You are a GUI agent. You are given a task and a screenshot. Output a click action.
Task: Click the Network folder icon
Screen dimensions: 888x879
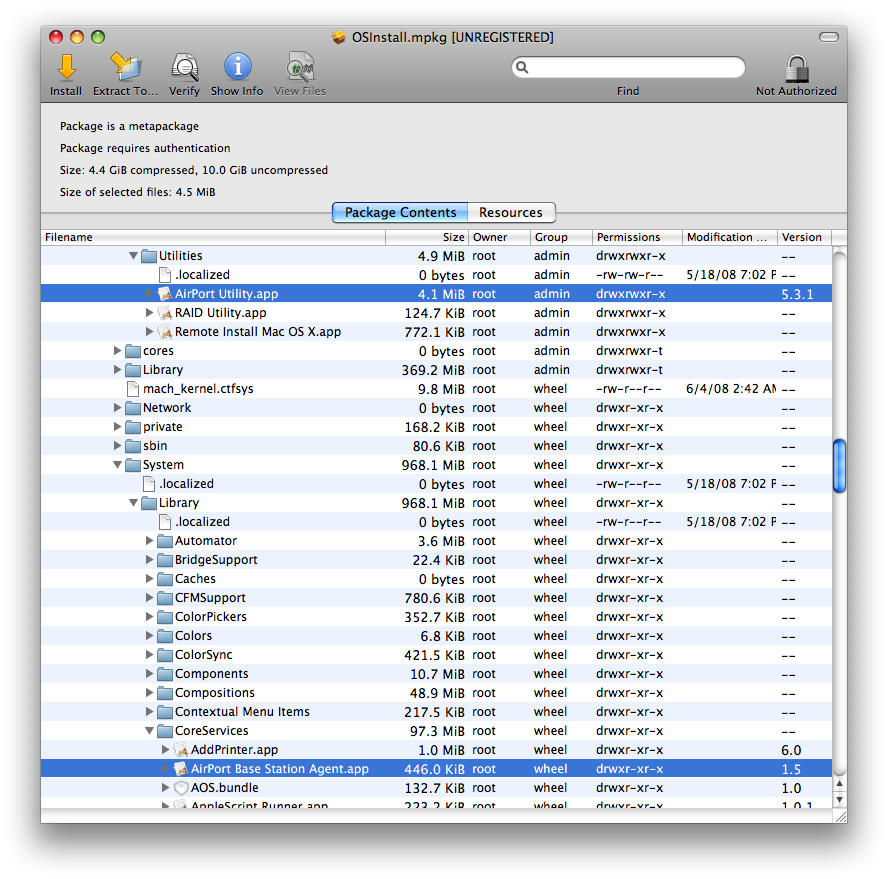point(133,408)
